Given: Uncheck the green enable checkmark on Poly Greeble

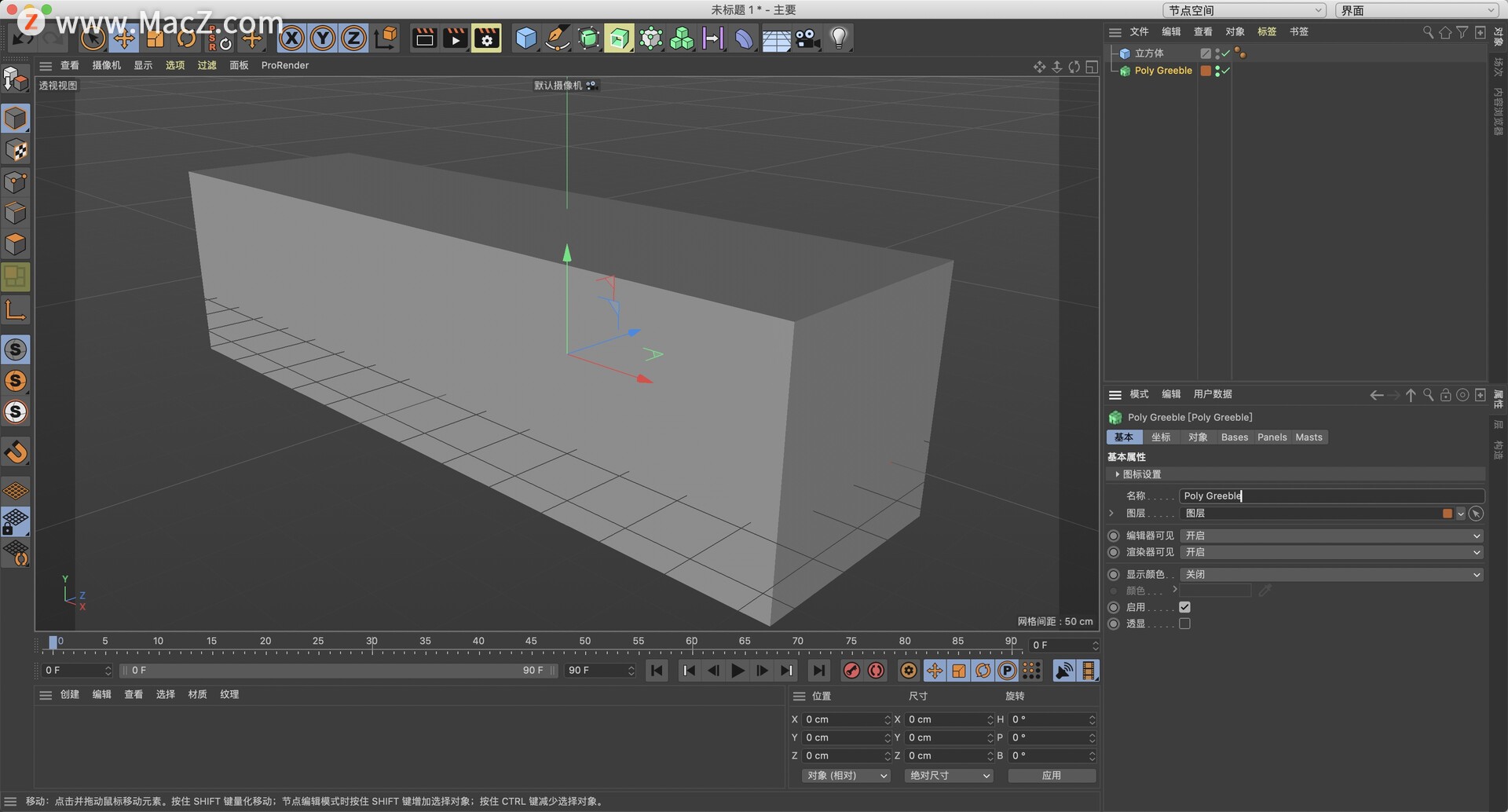Looking at the screenshot, I should point(1226,71).
